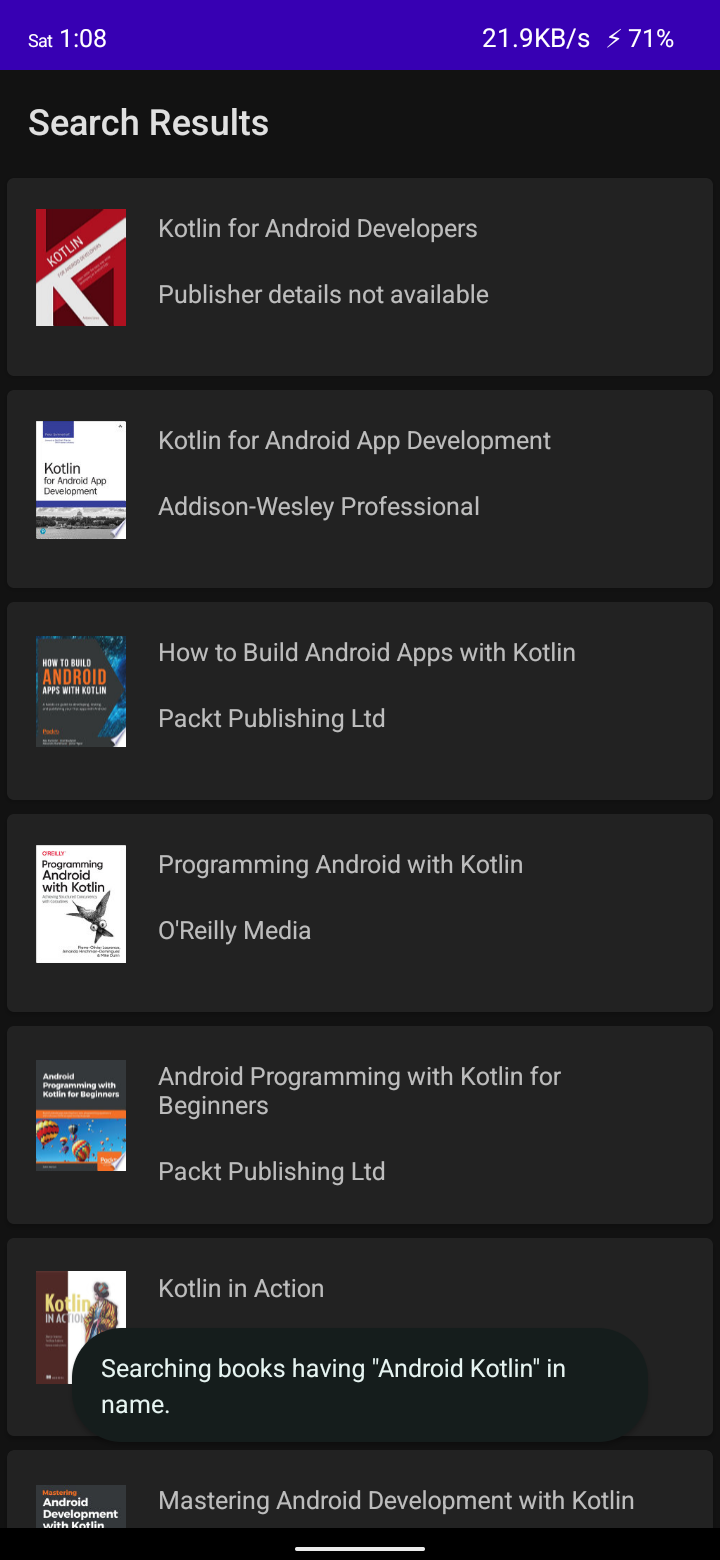Select Packt Publishing under How to Build Android Apps
The image size is (720, 1560).
coord(272,718)
